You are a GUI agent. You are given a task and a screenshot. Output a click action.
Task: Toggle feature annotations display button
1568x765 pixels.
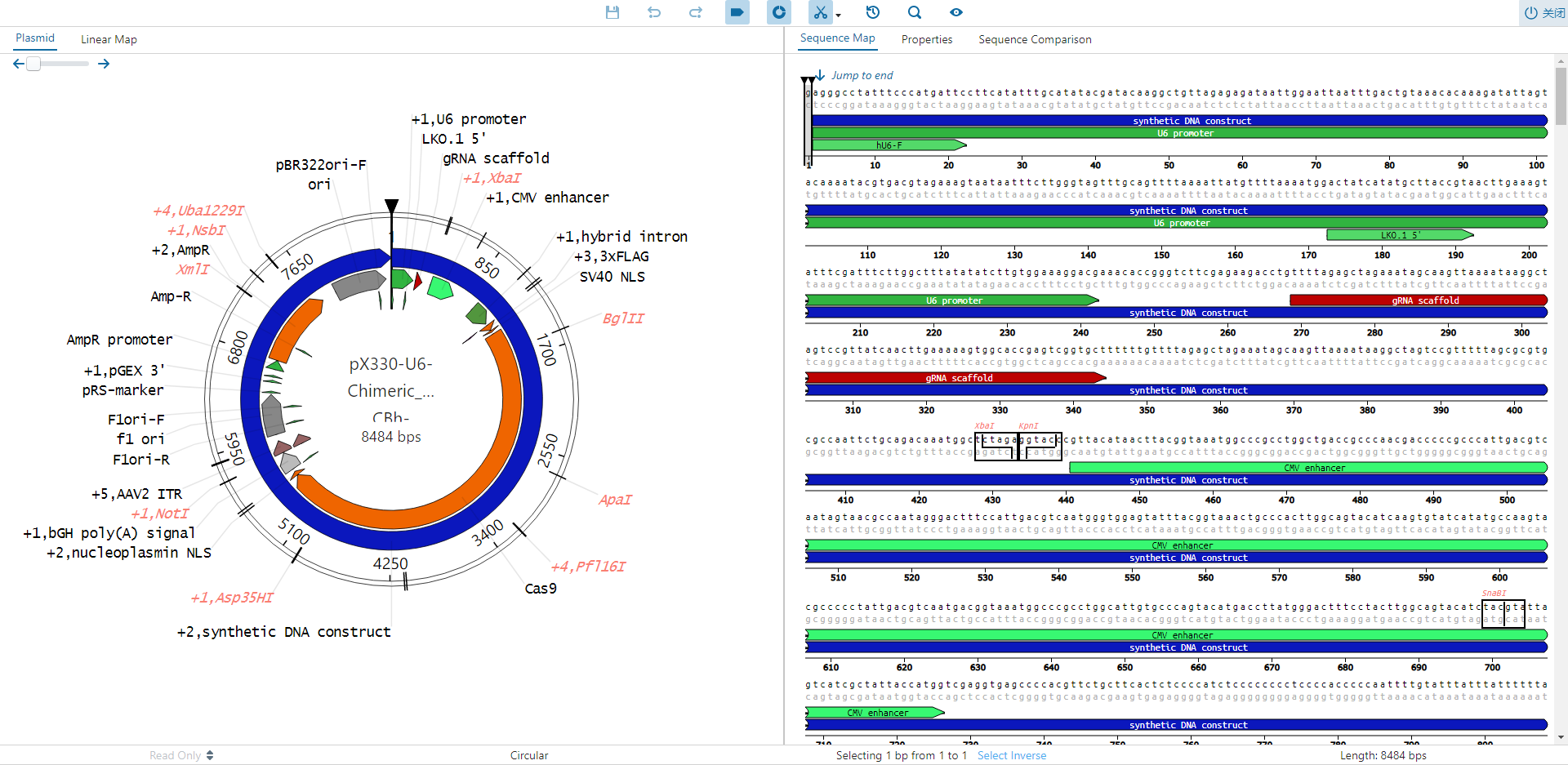point(737,12)
